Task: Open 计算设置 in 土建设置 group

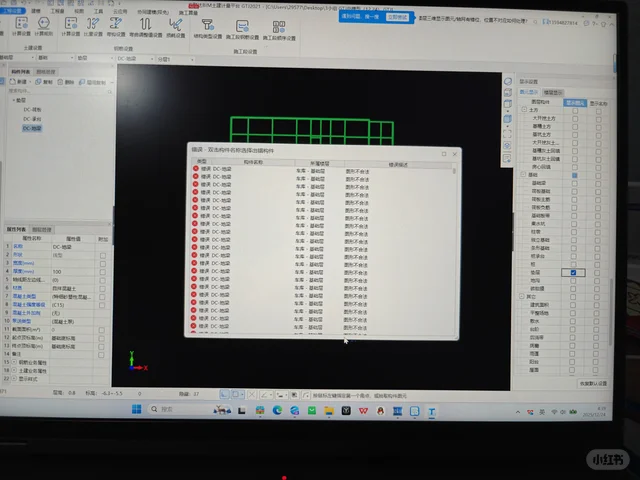Action: [x=21, y=27]
